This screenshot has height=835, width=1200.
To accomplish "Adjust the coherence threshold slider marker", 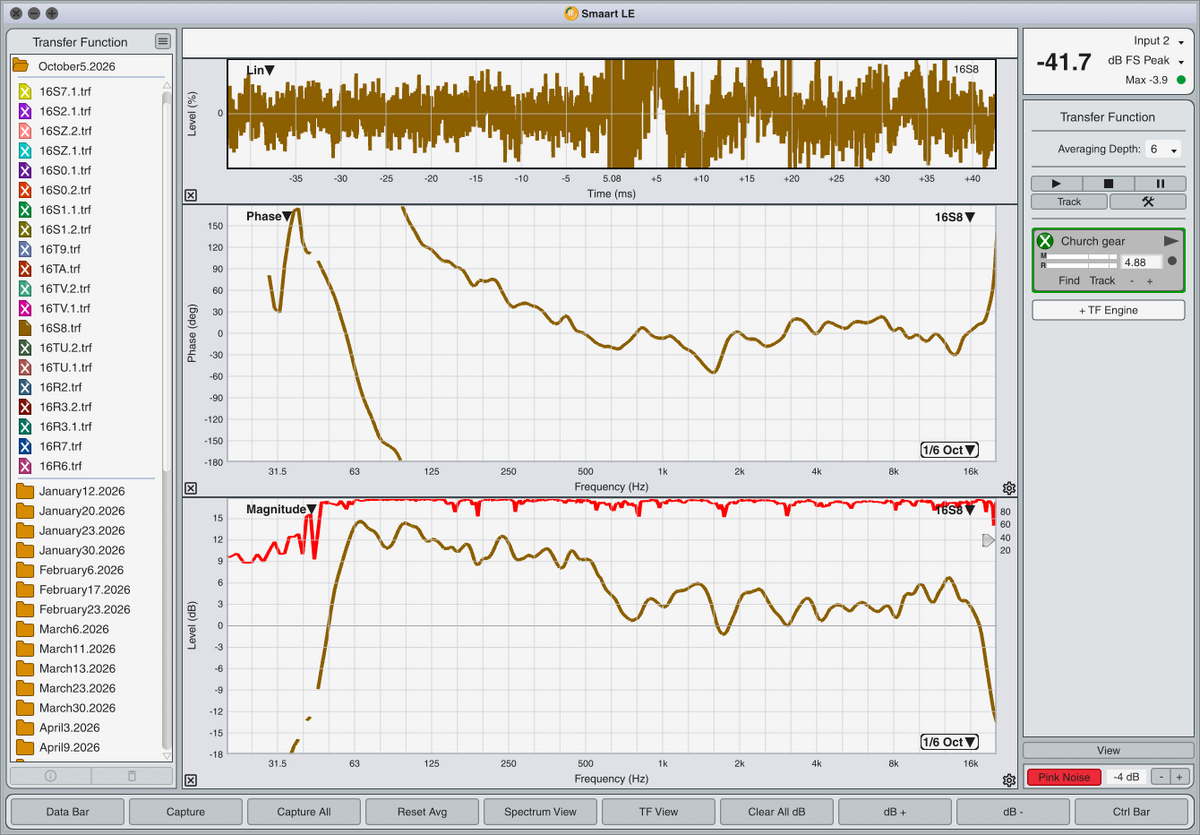I will pyautogui.click(x=989, y=540).
